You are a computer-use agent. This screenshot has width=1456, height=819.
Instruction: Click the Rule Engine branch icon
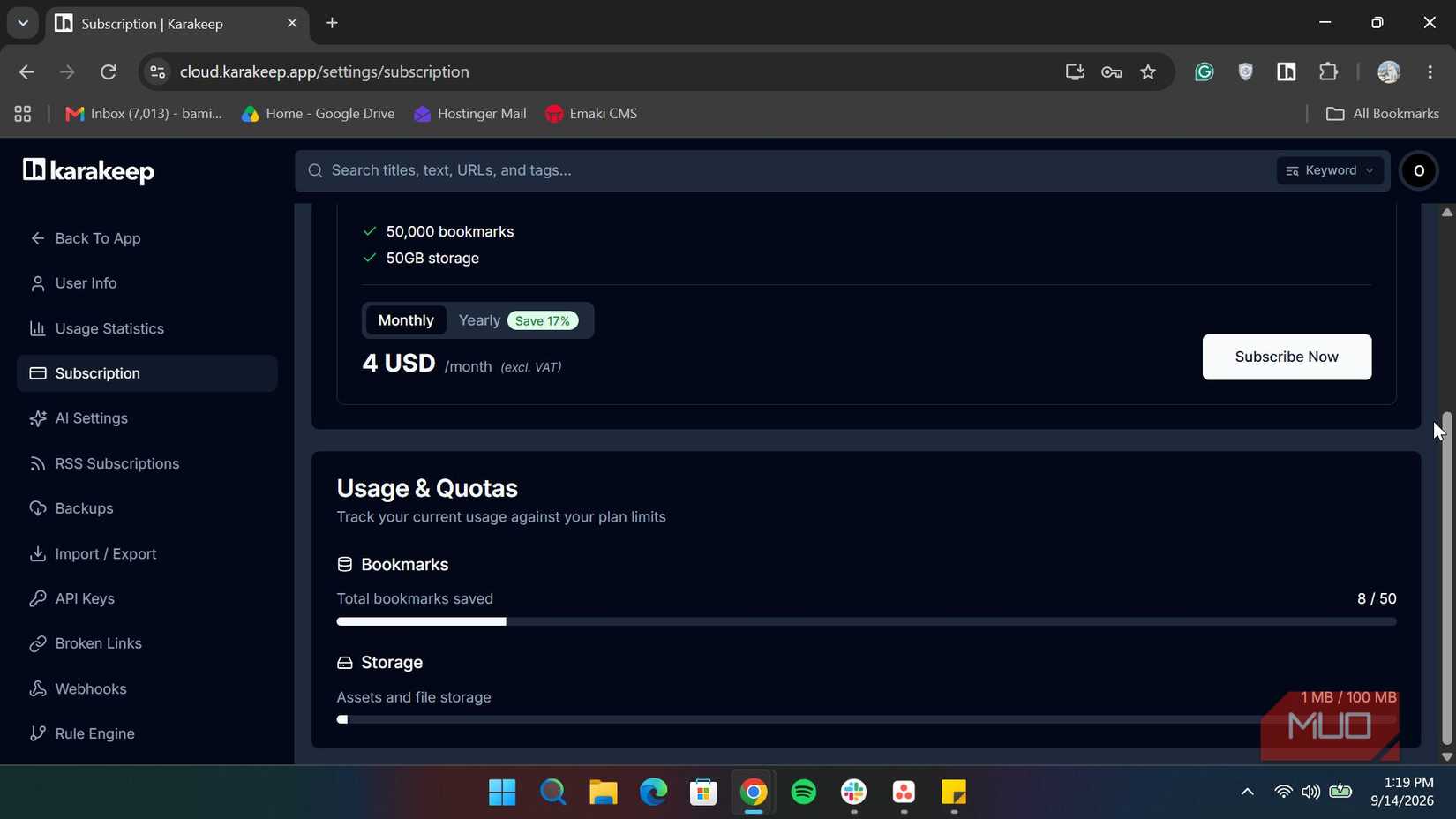pyautogui.click(x=37, y=733)
